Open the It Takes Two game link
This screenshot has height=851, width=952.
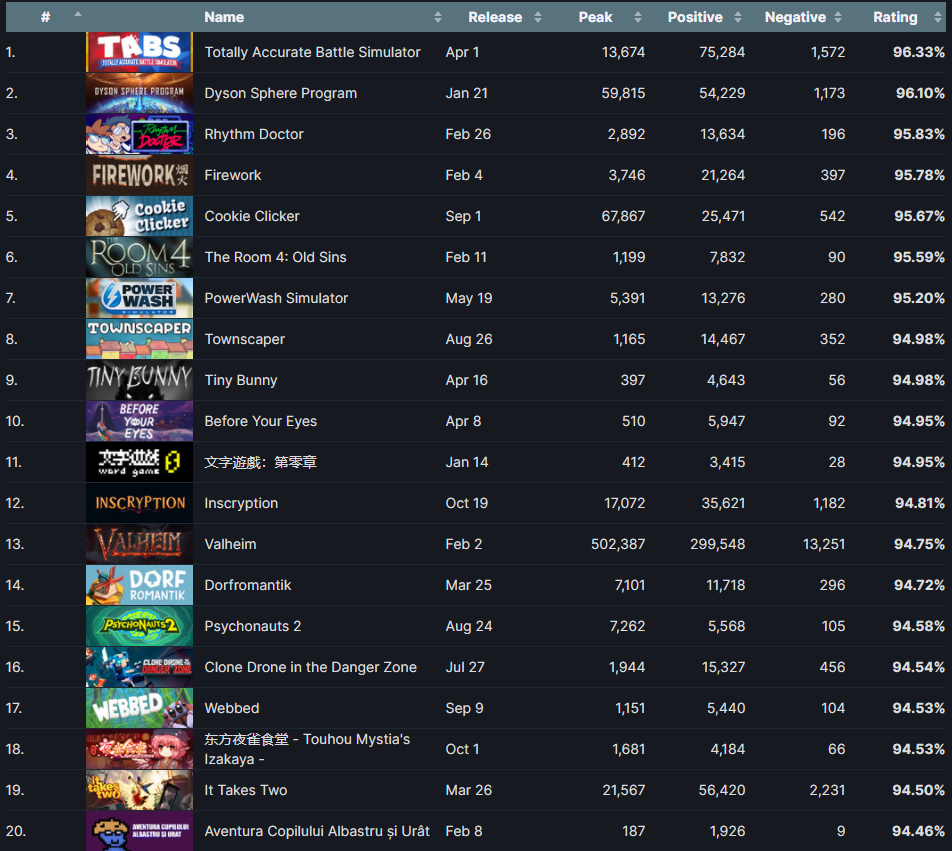[x=246, y=790]
